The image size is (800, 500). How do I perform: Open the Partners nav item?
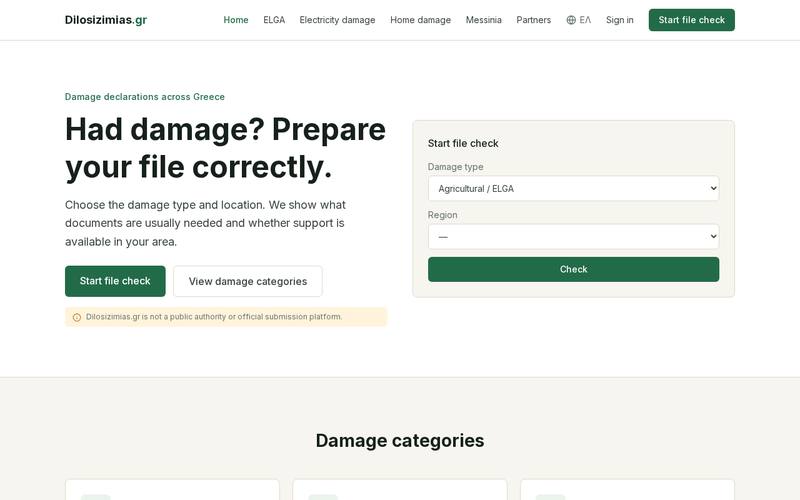pos(534,20)
